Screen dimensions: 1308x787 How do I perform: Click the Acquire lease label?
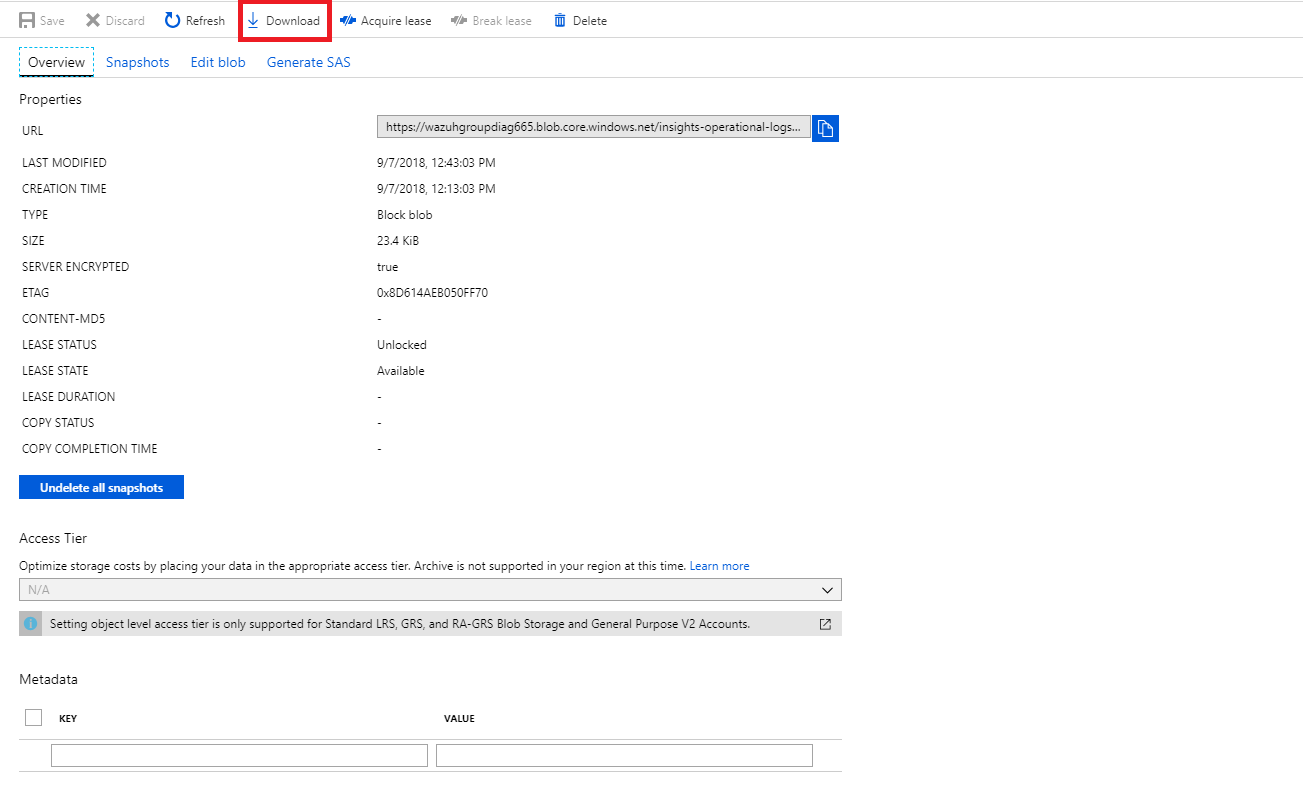396,21
